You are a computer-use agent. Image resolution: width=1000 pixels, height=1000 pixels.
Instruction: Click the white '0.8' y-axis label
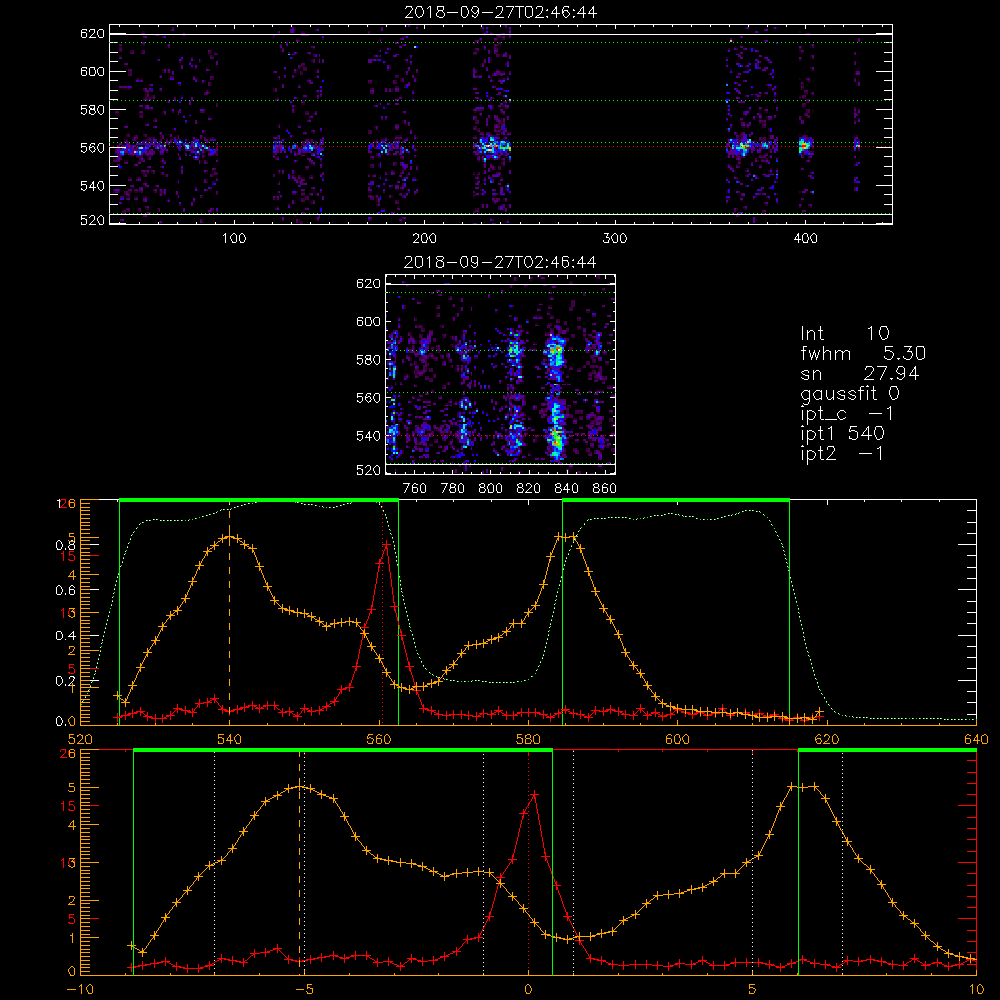pyautogui.click(x=66, y=545)
